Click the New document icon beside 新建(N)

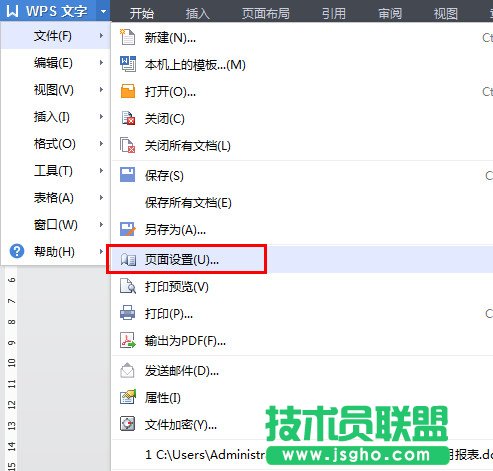pos(127,37)
